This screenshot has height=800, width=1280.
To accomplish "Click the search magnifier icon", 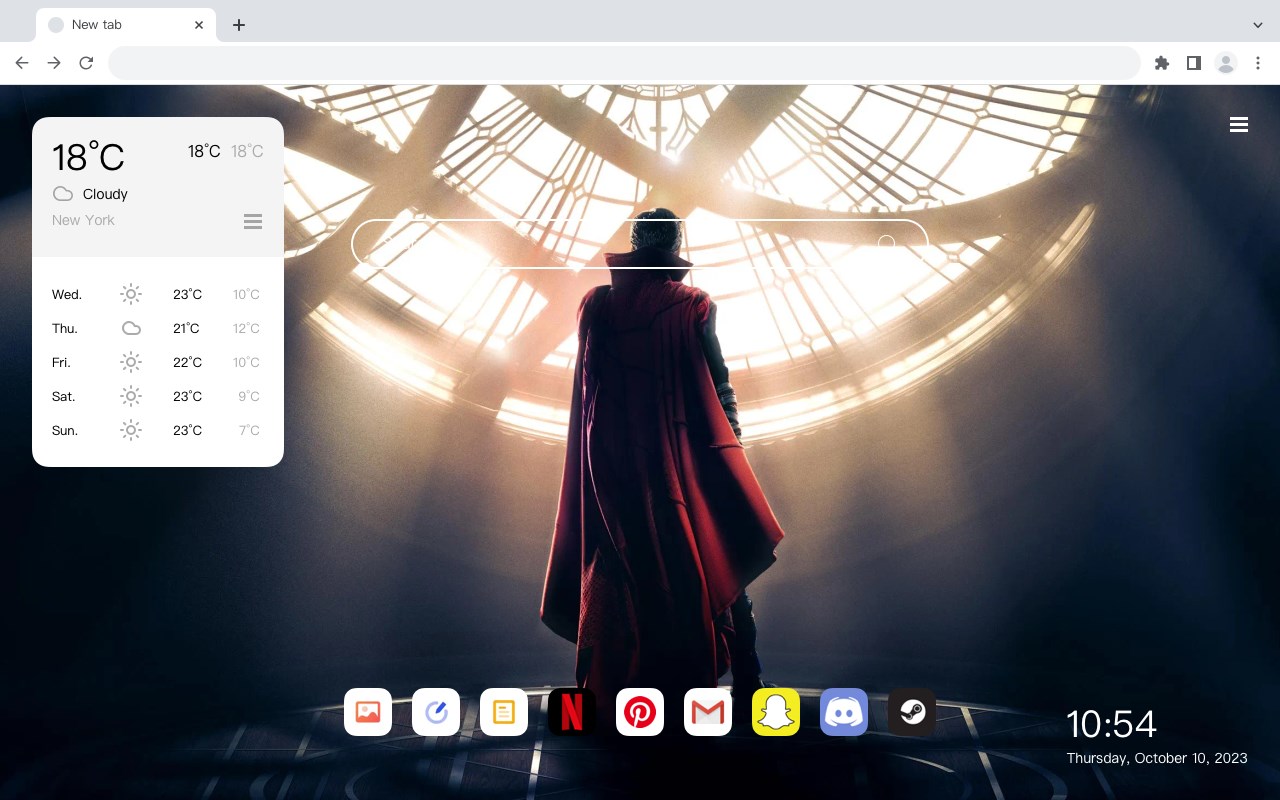I will pyautogui.click(x=886, y=244).
